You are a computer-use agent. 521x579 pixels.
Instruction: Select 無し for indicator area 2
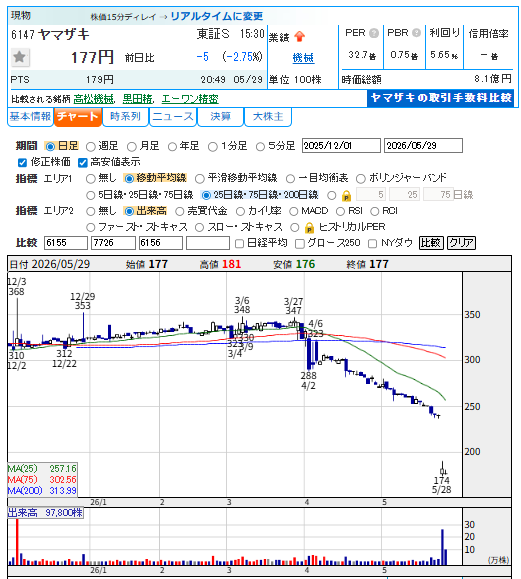click(90, 211)
